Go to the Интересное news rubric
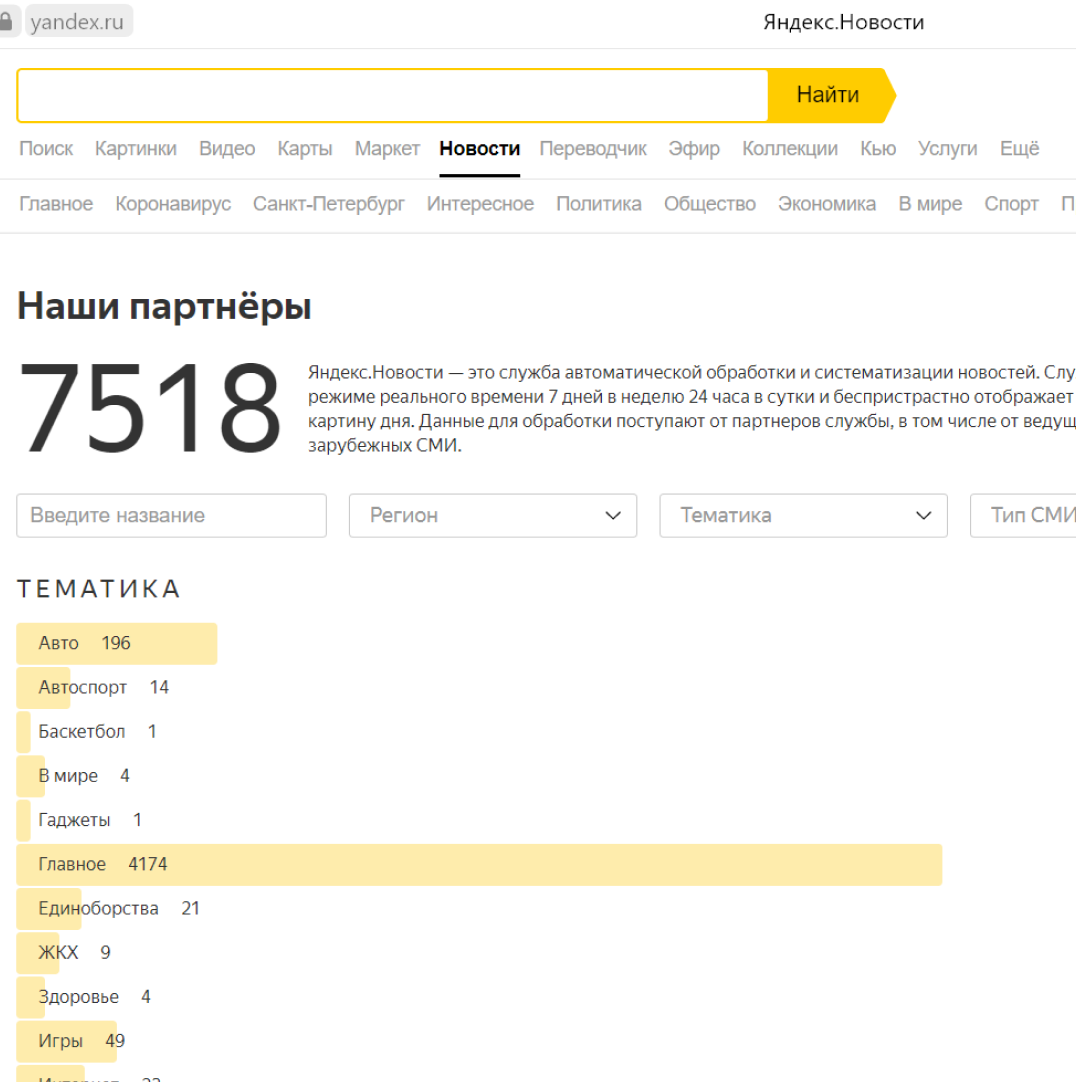1076x1082 pixels. [x=480, y=204]
